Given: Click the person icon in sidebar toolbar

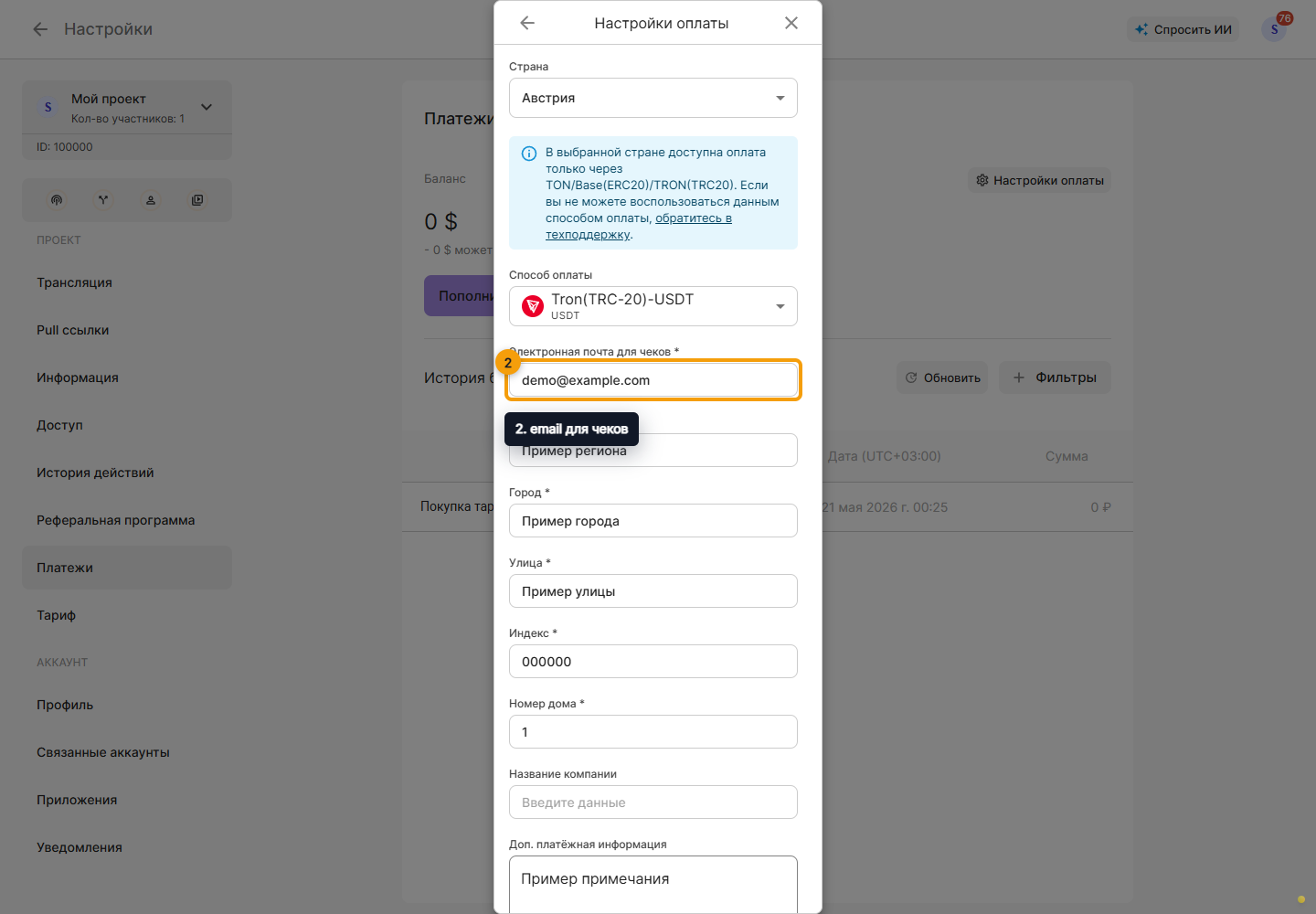Looking at the screenshot, I should point(151,200).
